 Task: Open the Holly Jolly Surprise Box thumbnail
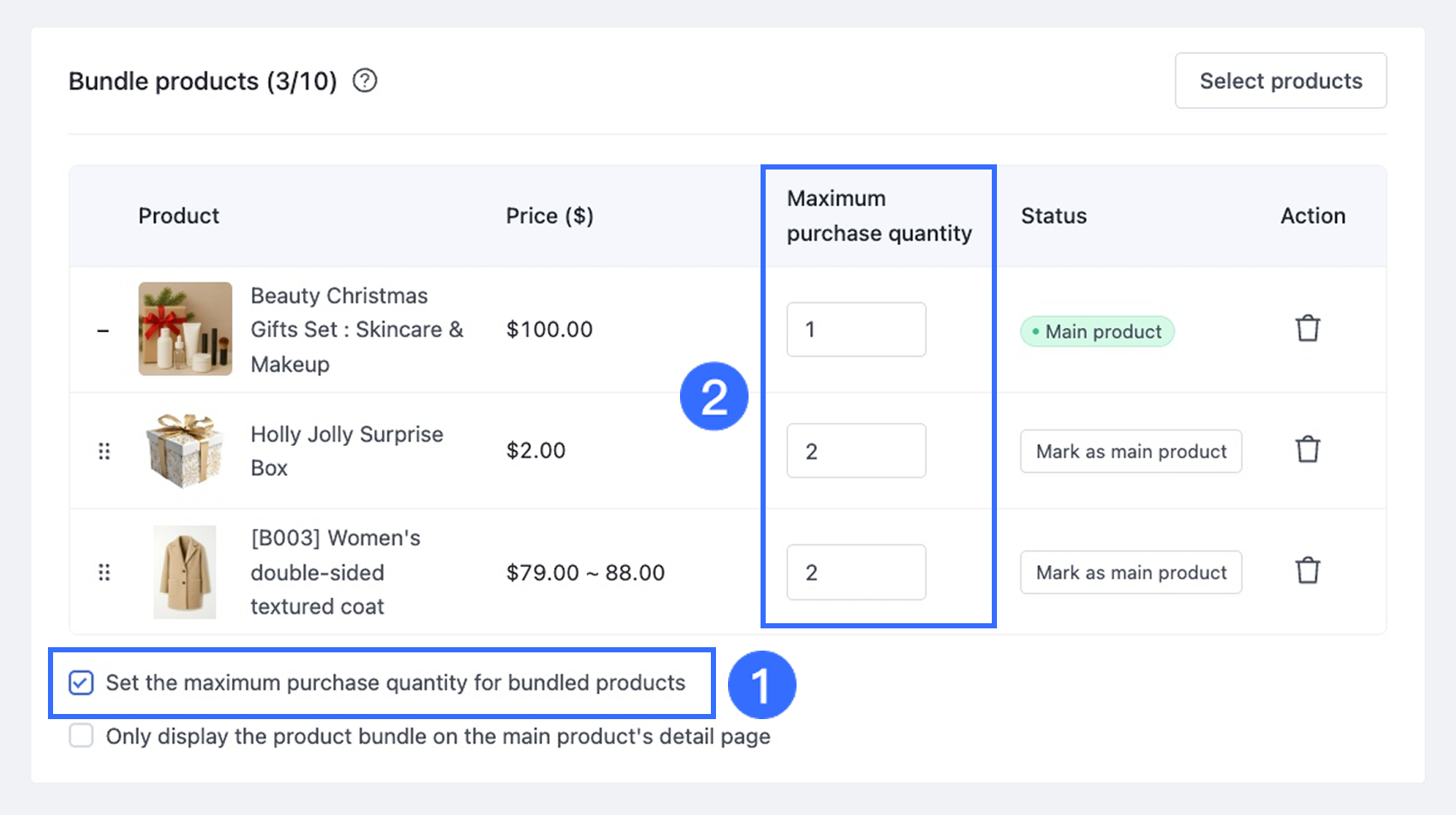click(x=185, y=450)
